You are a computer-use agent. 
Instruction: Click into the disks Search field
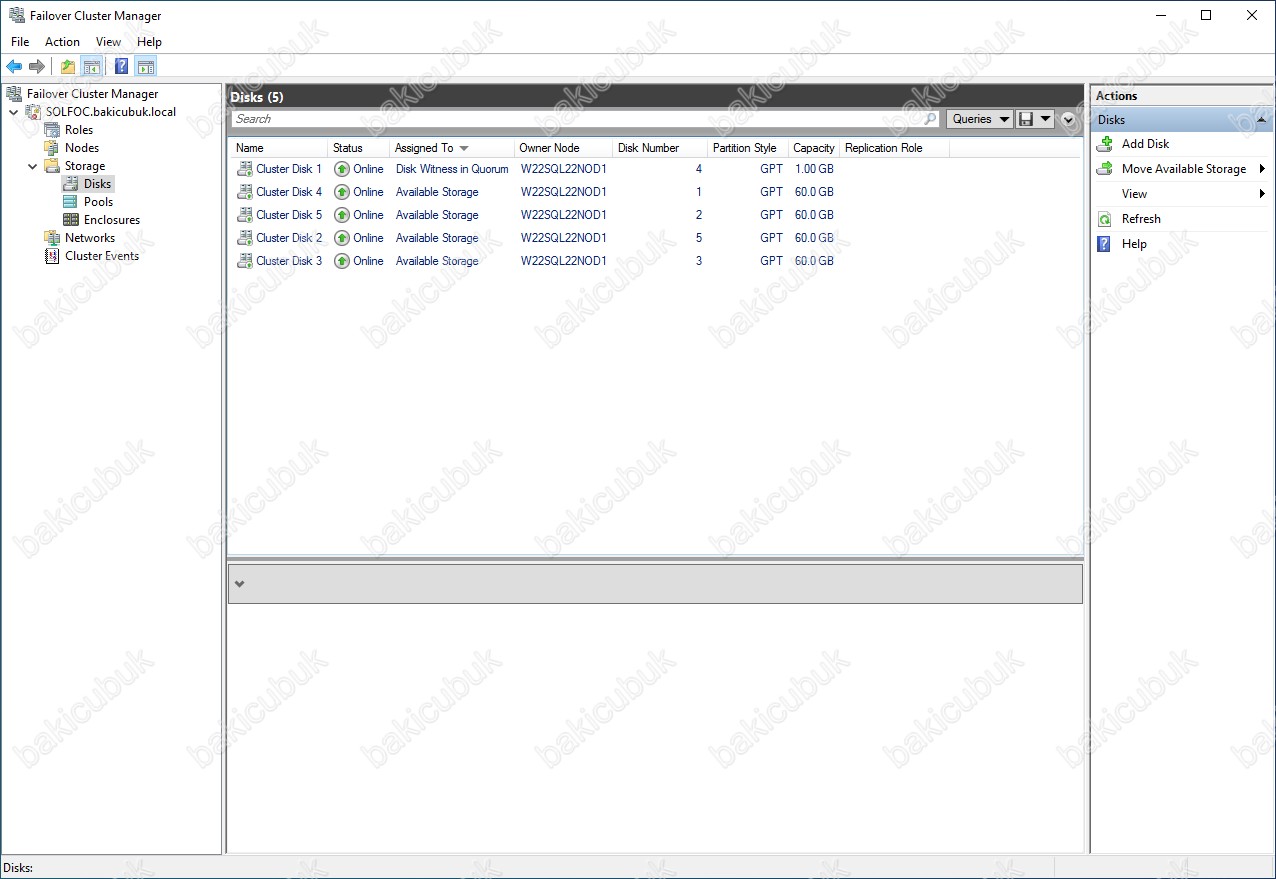(580, 119)
